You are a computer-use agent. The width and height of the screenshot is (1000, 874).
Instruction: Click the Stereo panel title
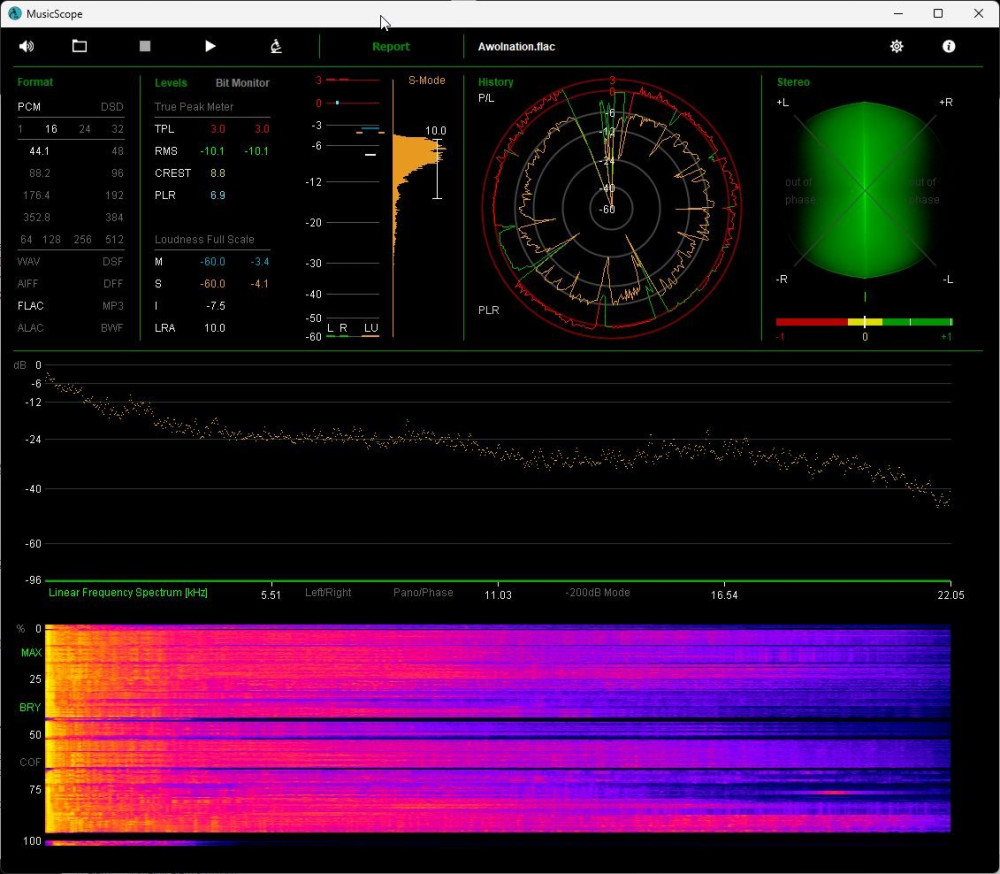point(793,82)
